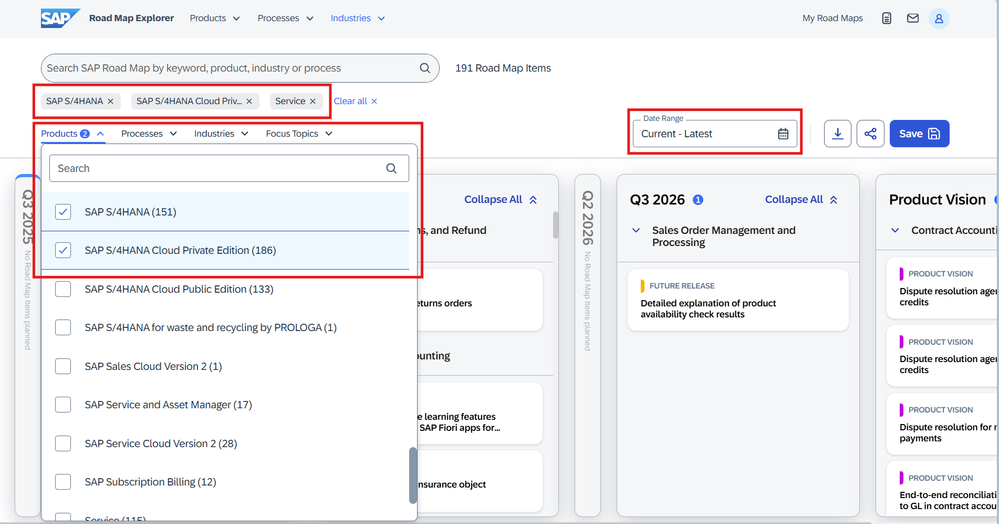The image size is (999, 524).
Task: Collapse Sales Order Management and Processing section
Action: pyautogui.click(x=636, y=230)
